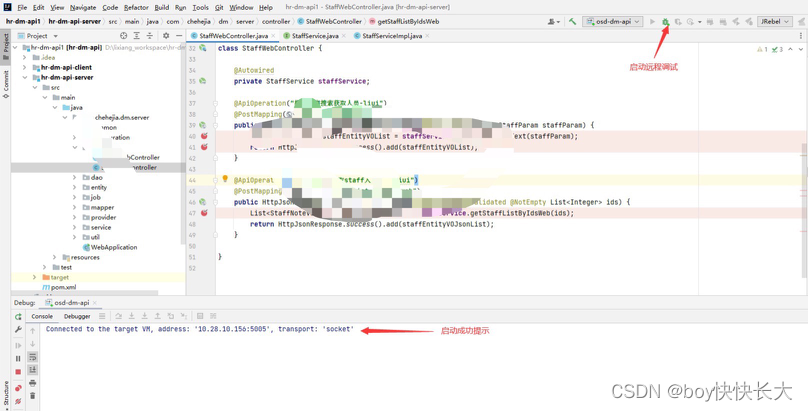Expand the target folder
Viewport: 808px width, 411px height.
click(x=35, y=277)
